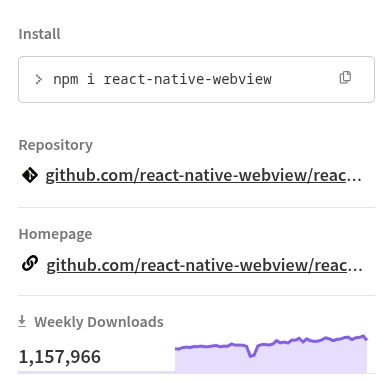Click the git repository diamond icon
The width and height of the screenshot is (383, 382).
[30, 175]
